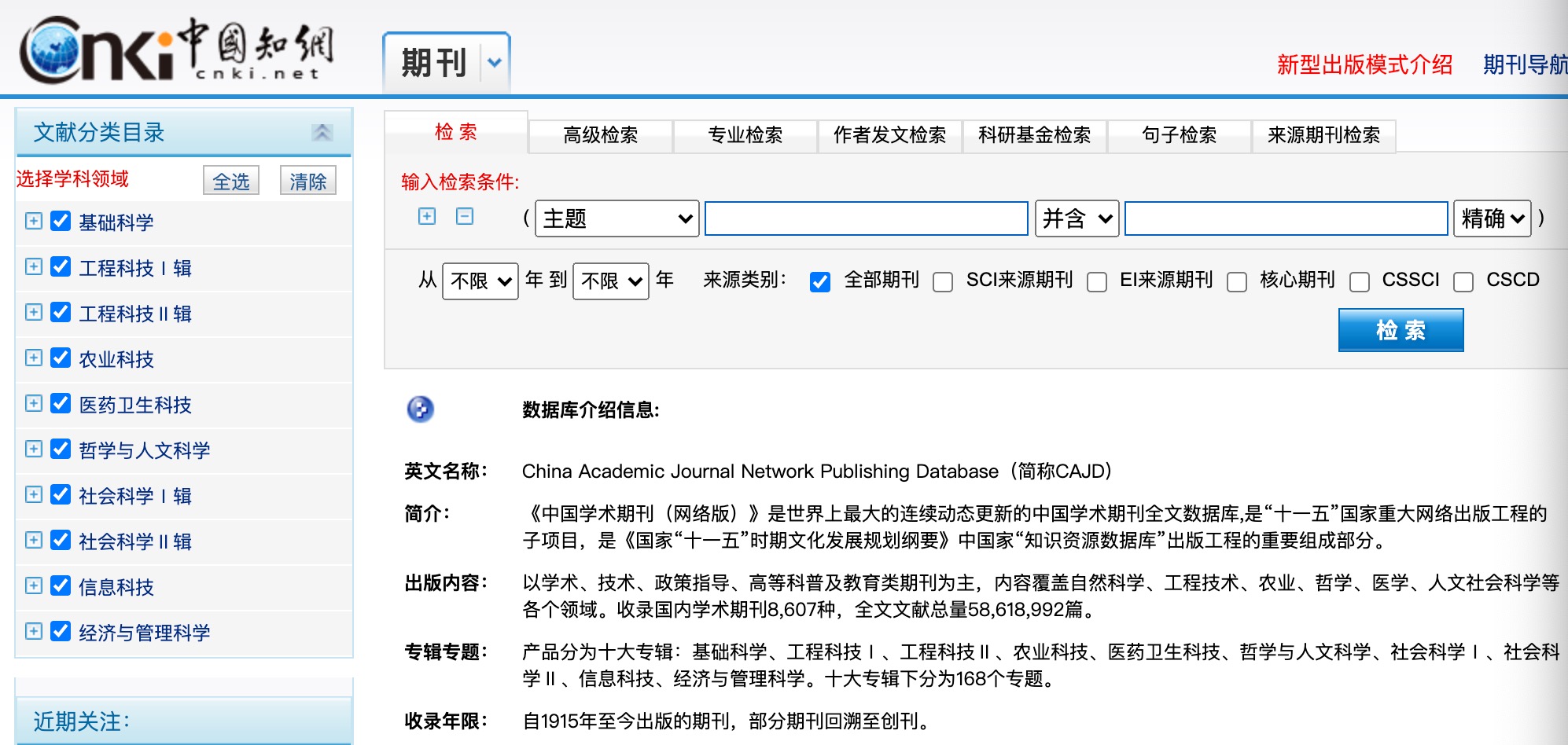Expand the 经济与管理科学 tree node
The width and height of the screenshot is (1568, 745).
(x=34, y=631)
